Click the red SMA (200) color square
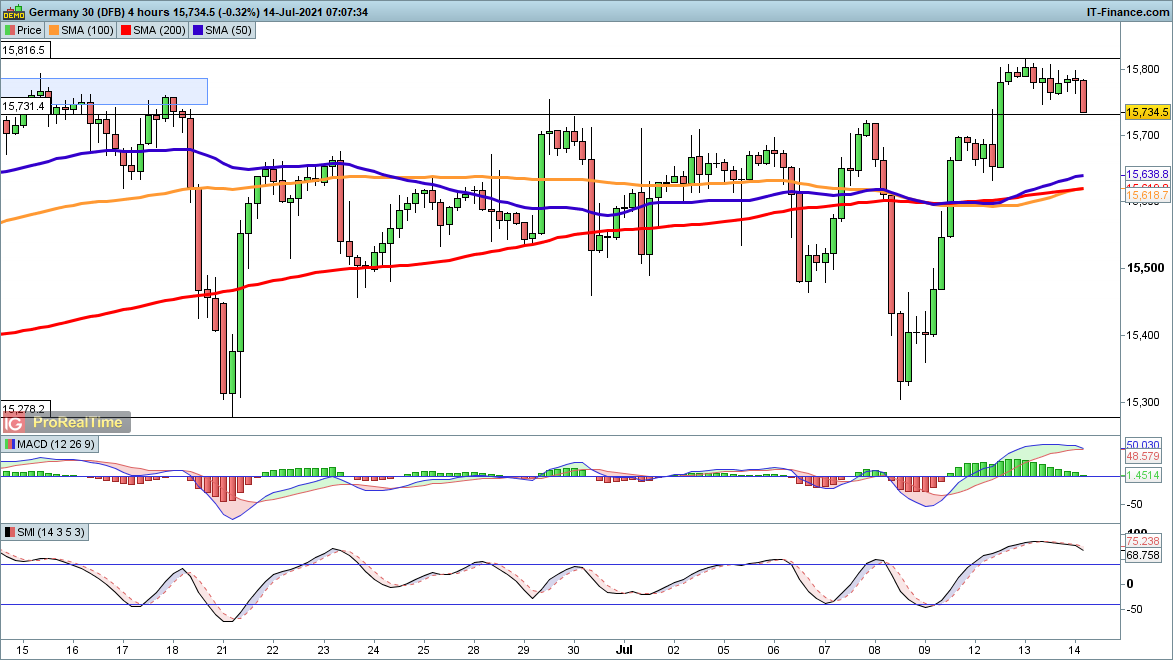This screenshot has width=1173, height=660. pyautogui.click(x=126, y=30)
